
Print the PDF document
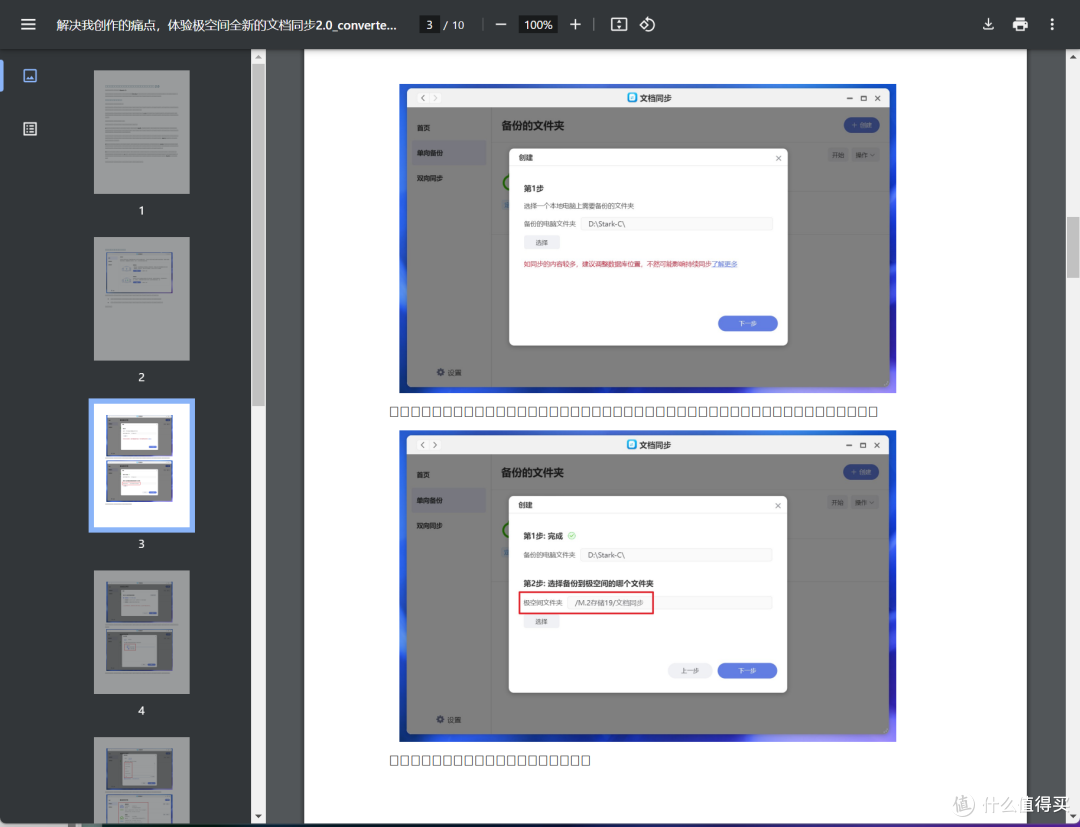(x=1020, y=25)
